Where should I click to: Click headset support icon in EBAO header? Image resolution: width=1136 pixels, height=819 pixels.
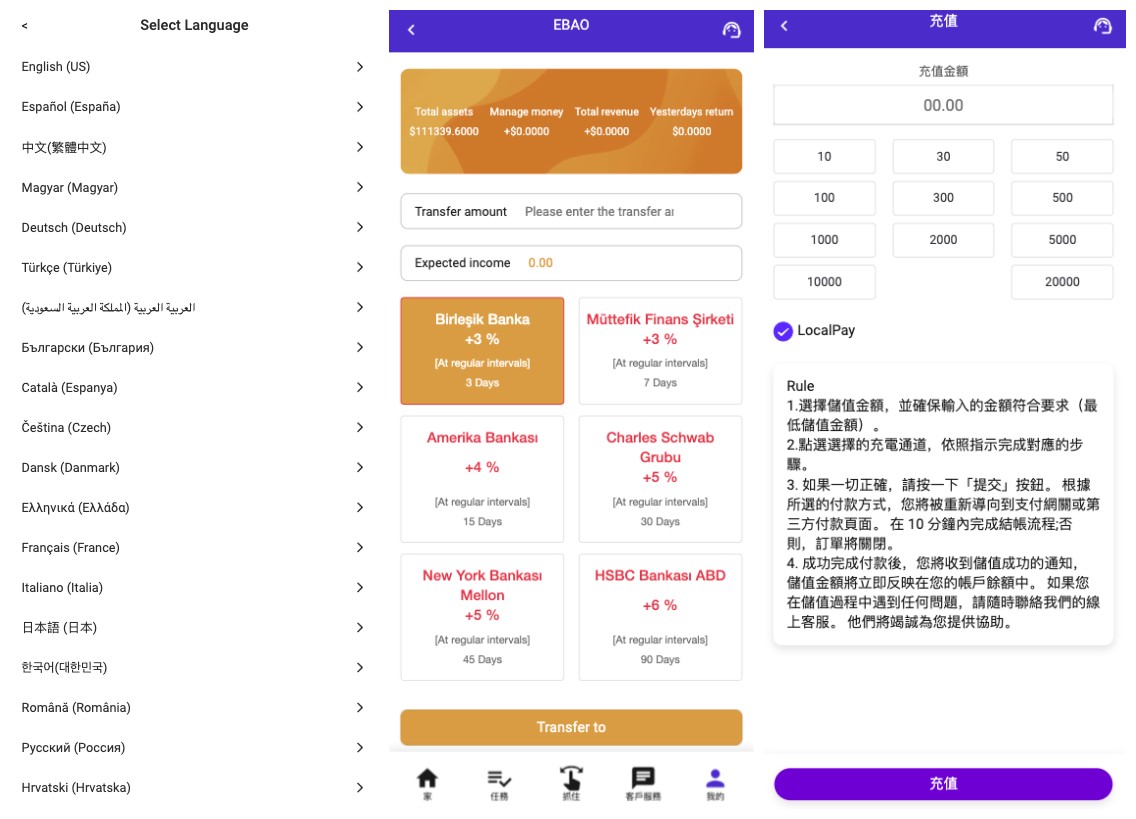pyautogui.click(x=732, y=30)
